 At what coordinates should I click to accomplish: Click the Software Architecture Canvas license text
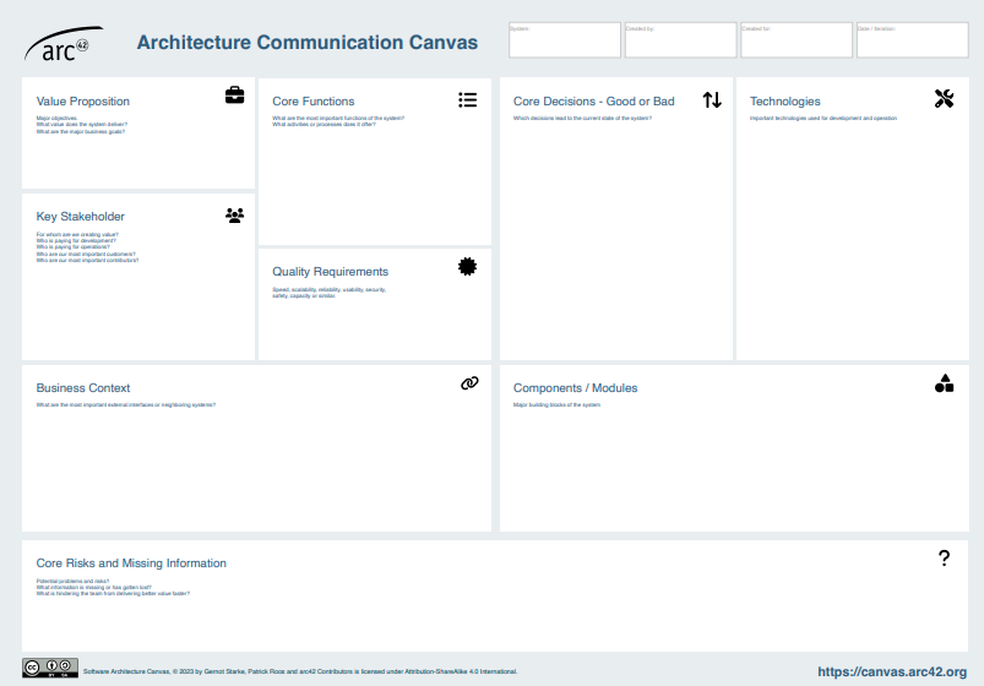point(300,672)
